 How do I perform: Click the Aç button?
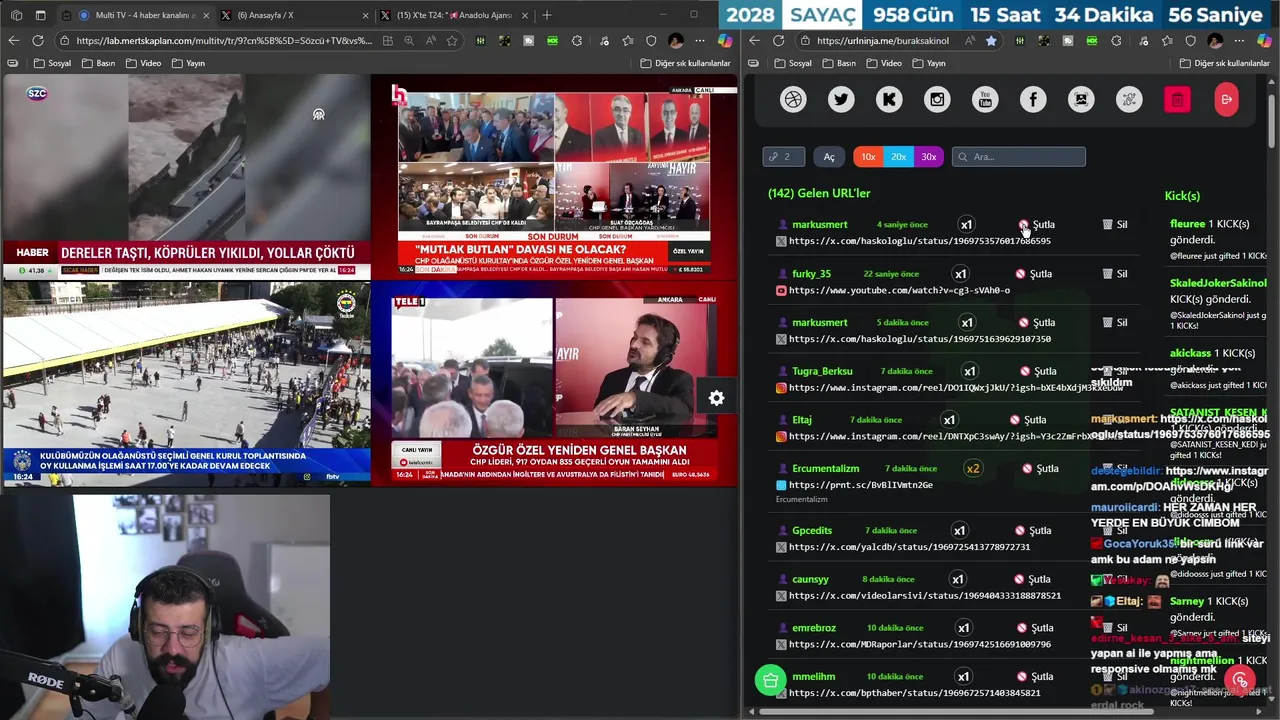pos(829,157)
